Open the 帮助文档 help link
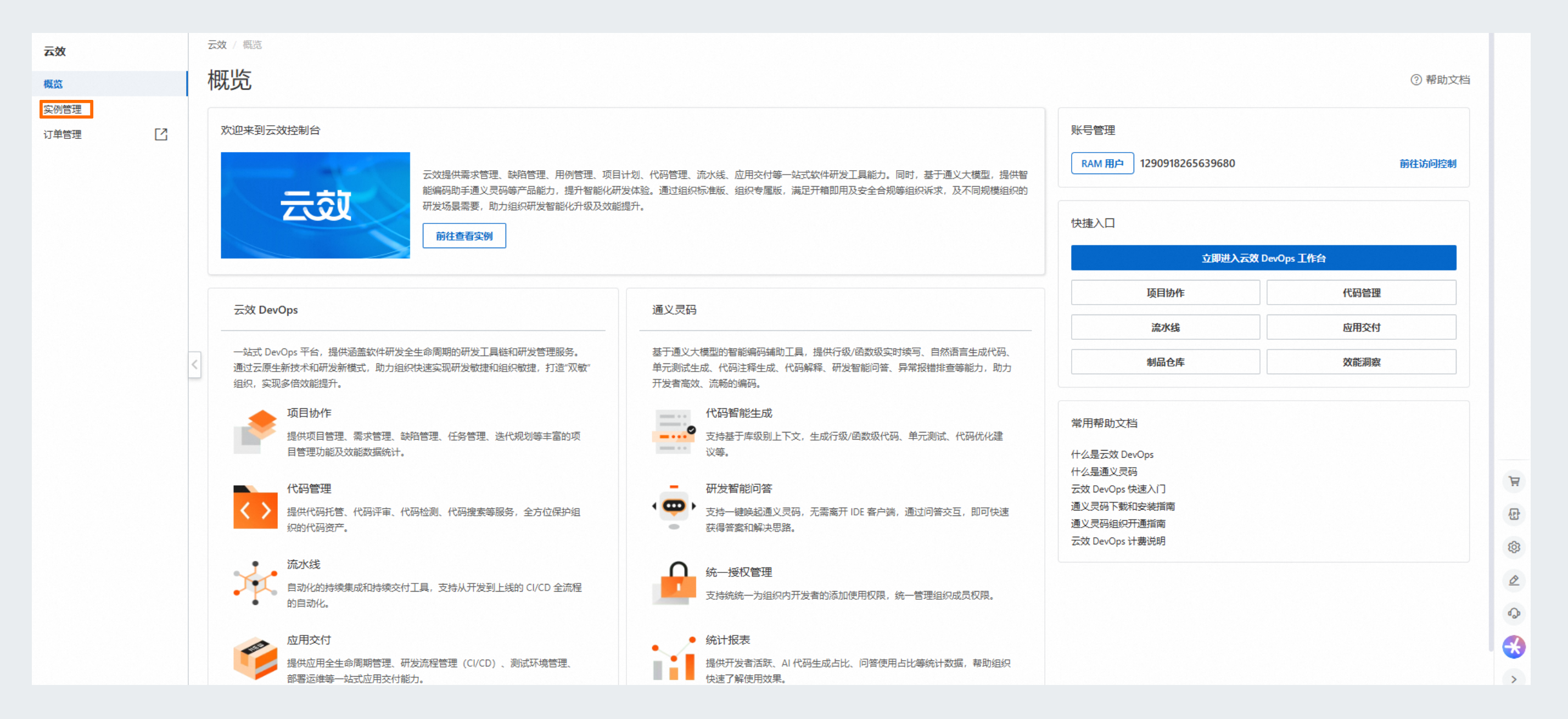 tap(1447, 80)
